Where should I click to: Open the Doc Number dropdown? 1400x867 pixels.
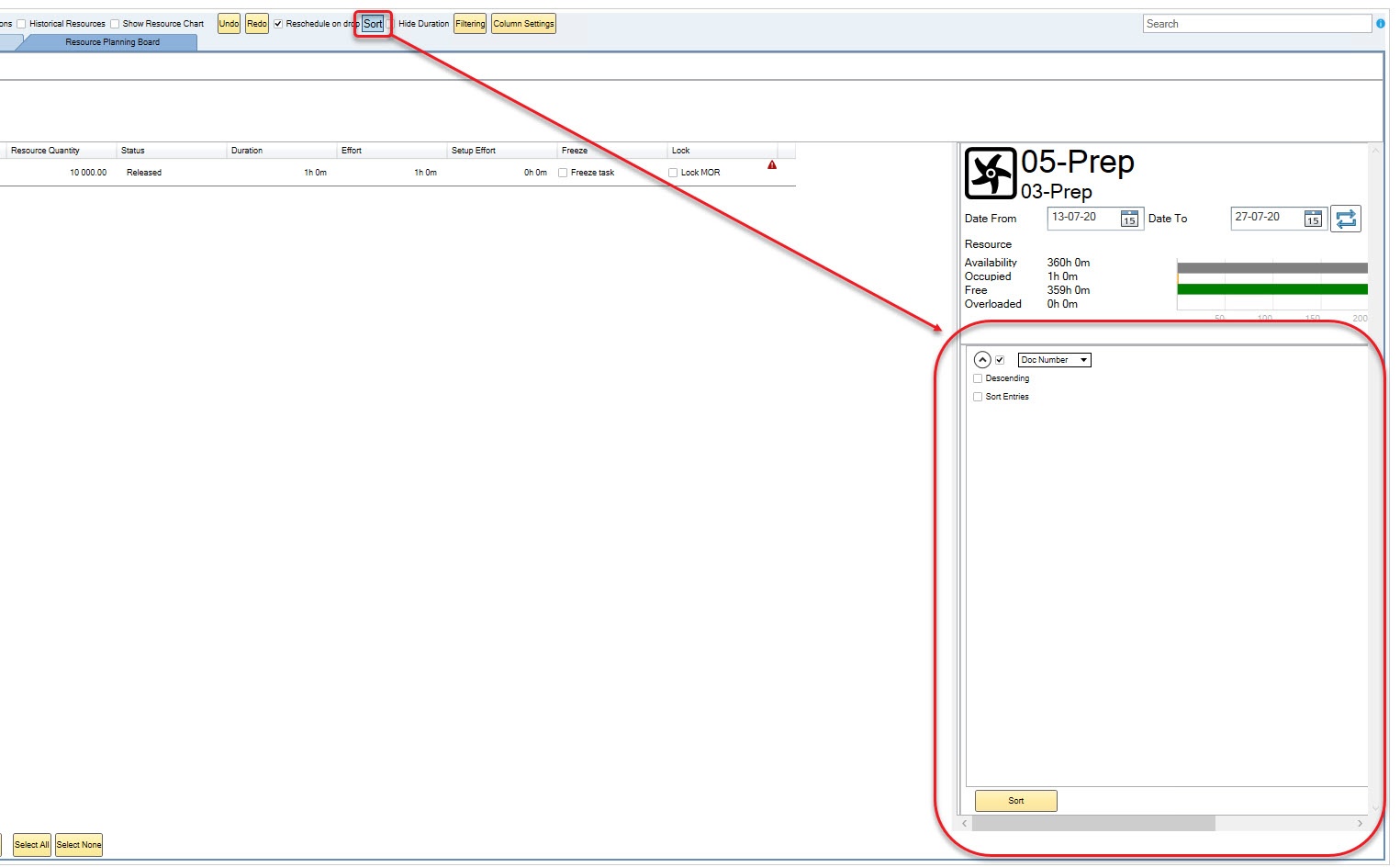(x=1054, y=360)
